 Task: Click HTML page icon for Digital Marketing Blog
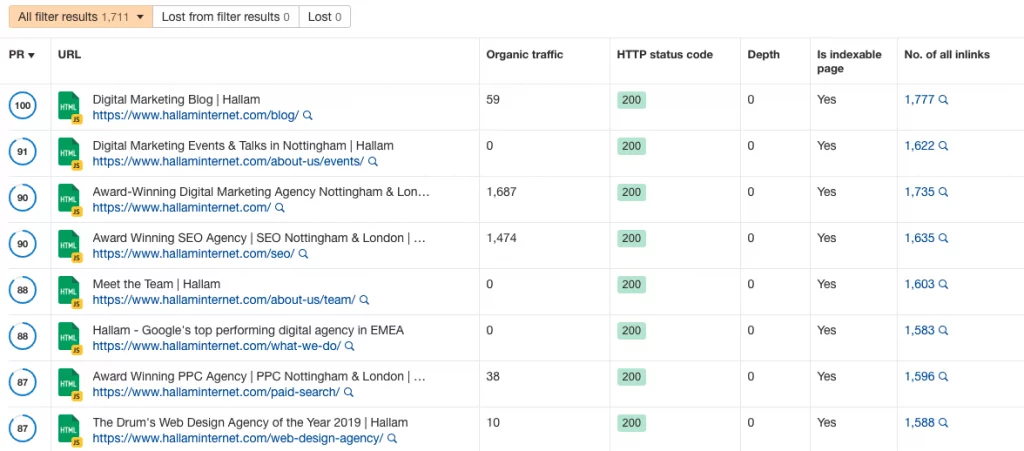[69, 108]
